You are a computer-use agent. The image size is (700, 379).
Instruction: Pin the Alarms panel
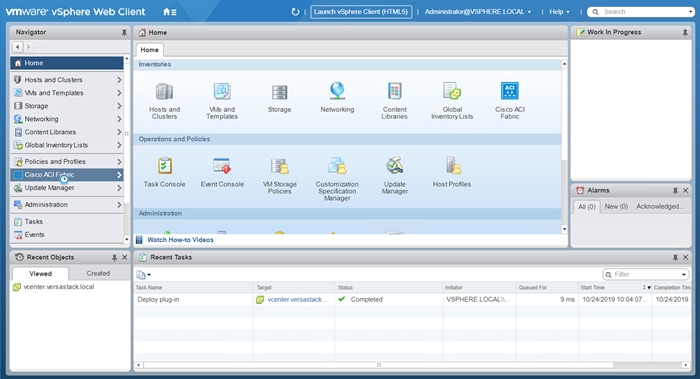[x=675, y=191]
